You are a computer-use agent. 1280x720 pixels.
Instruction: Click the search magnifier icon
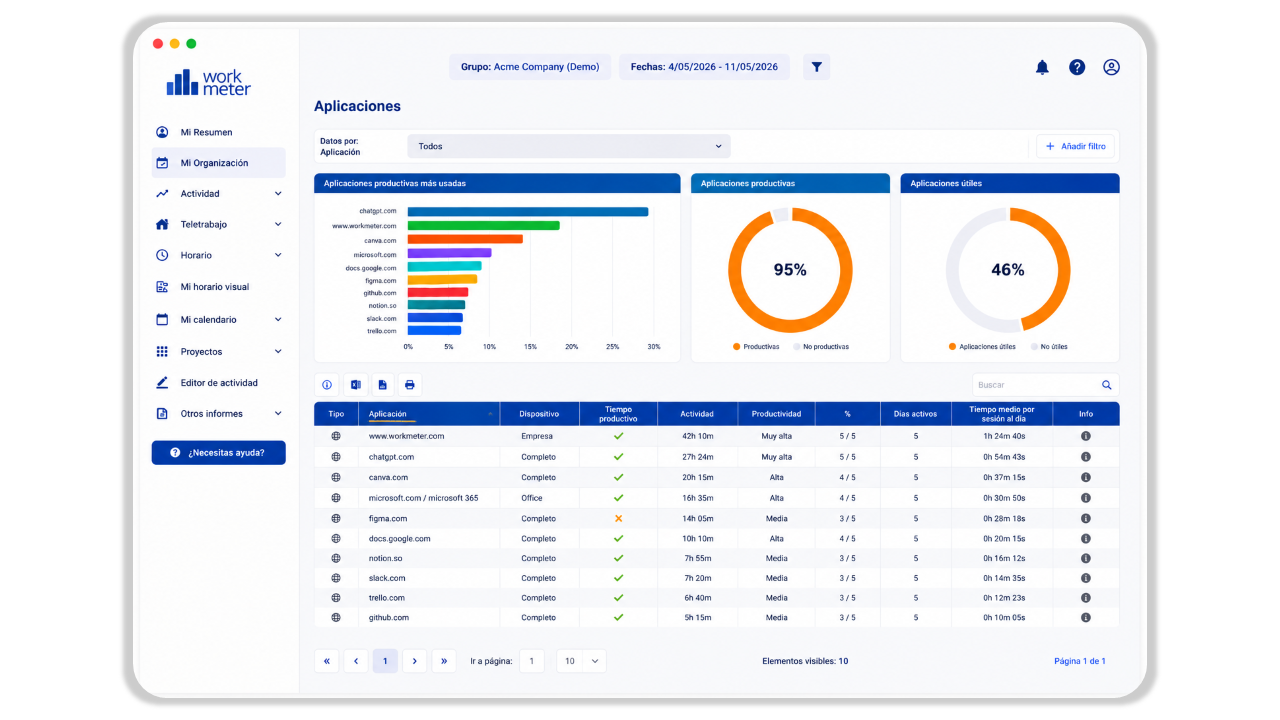[x=1107, y=385]
